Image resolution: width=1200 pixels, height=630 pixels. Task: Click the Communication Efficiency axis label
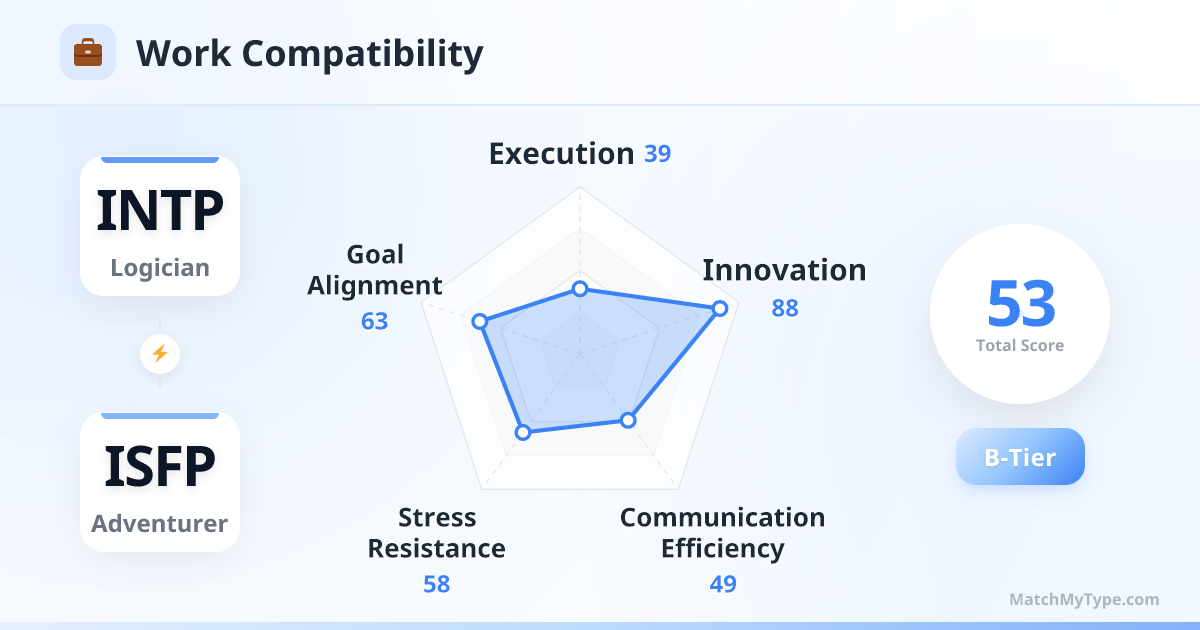coord(722,533)
